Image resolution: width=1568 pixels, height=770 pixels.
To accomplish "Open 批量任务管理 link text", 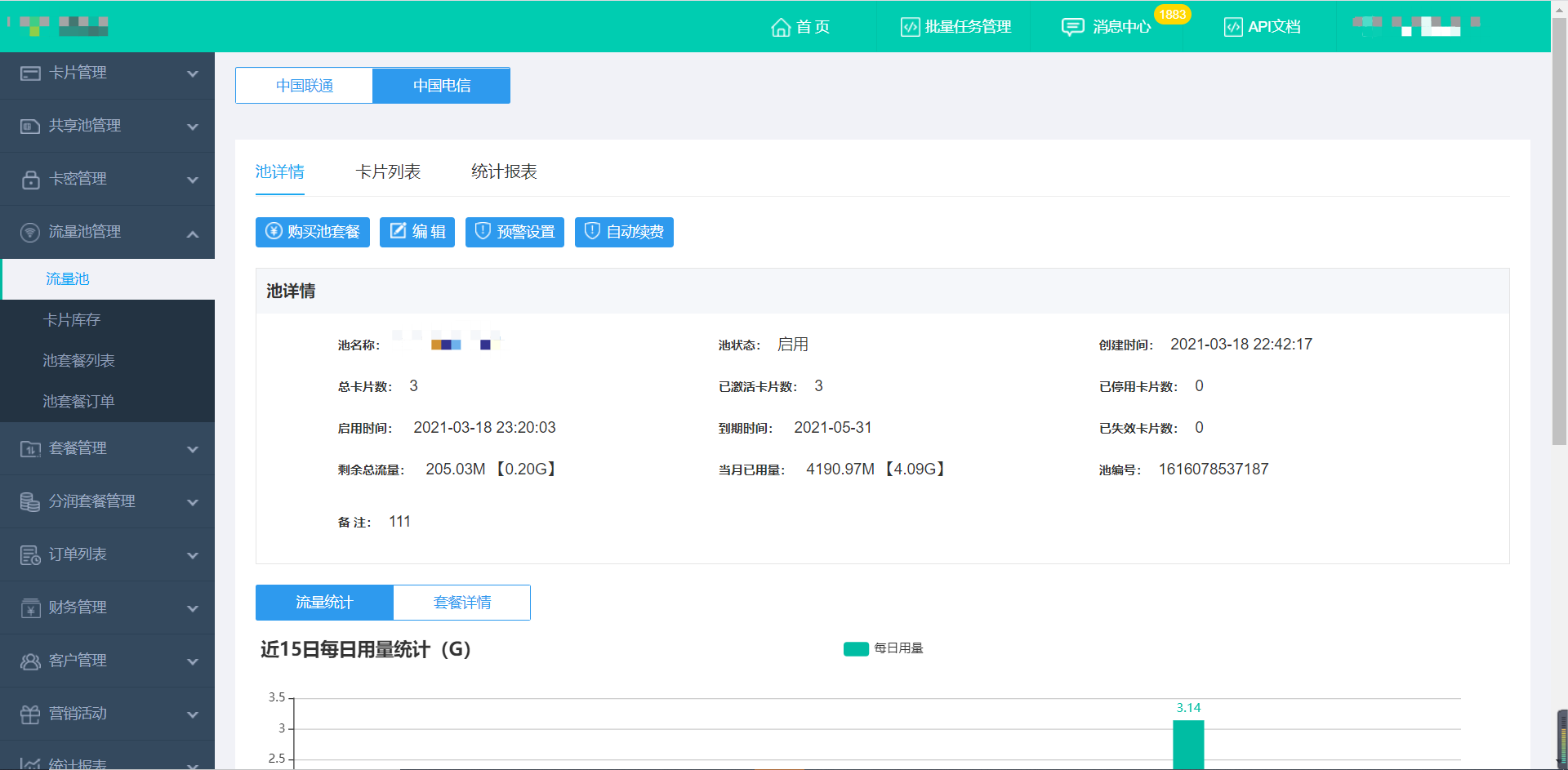I will tap(968, 27).
